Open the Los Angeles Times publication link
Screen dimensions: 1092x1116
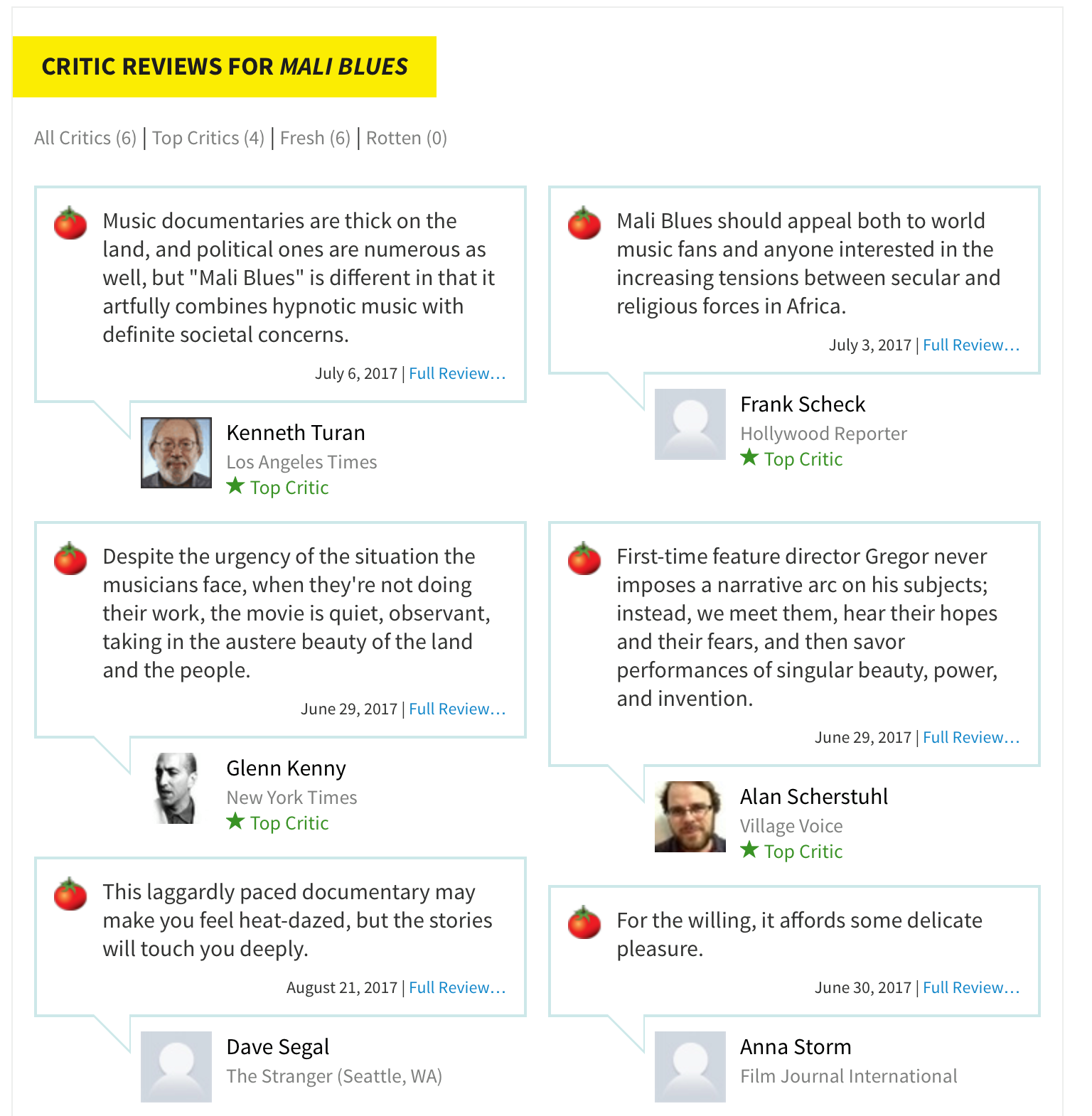301,462
